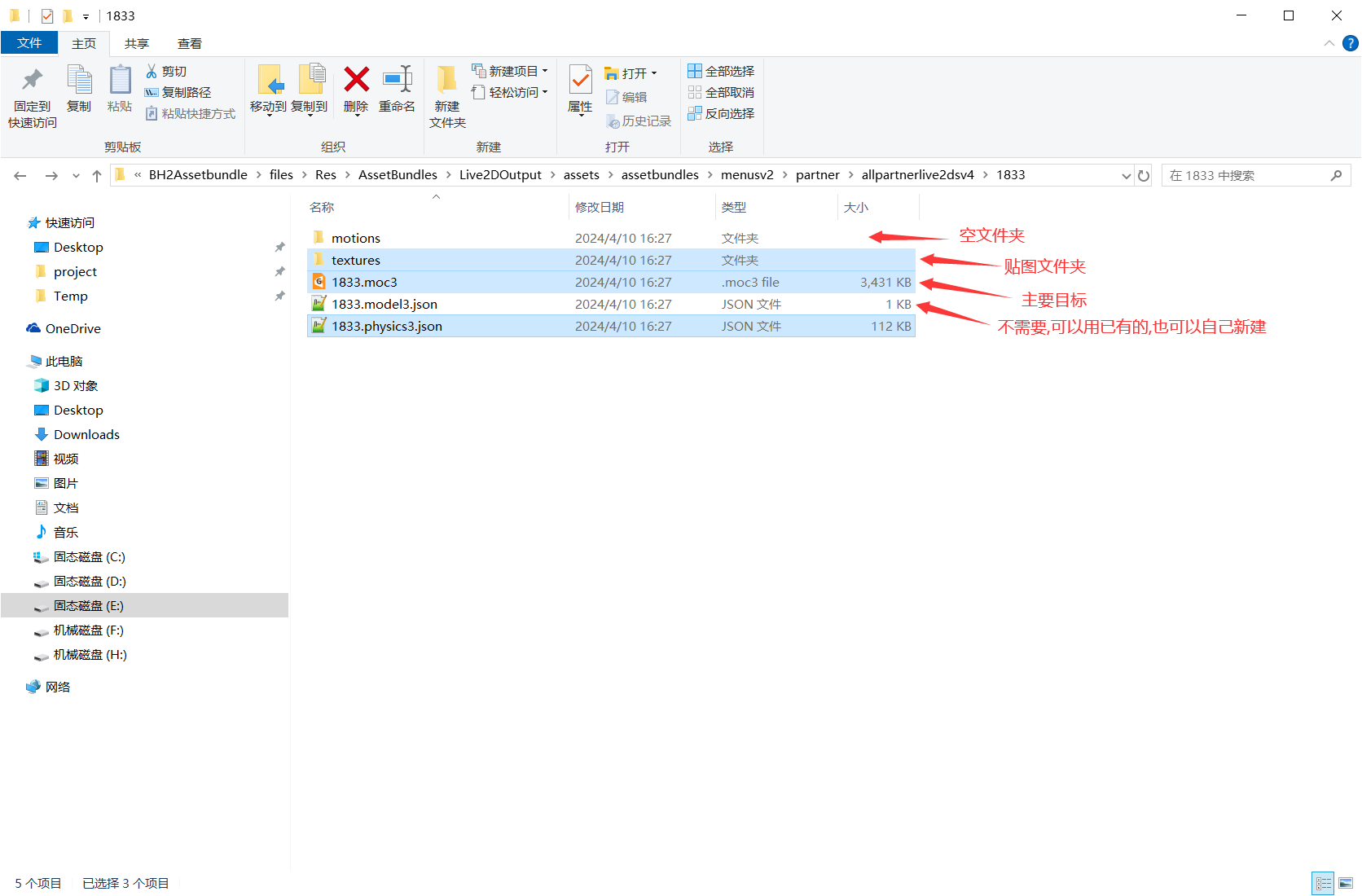Screen dimensions: 1362x896
Task: Click Pin to Quick Access (固定到快速访问)
Action: tap(33, 96)
